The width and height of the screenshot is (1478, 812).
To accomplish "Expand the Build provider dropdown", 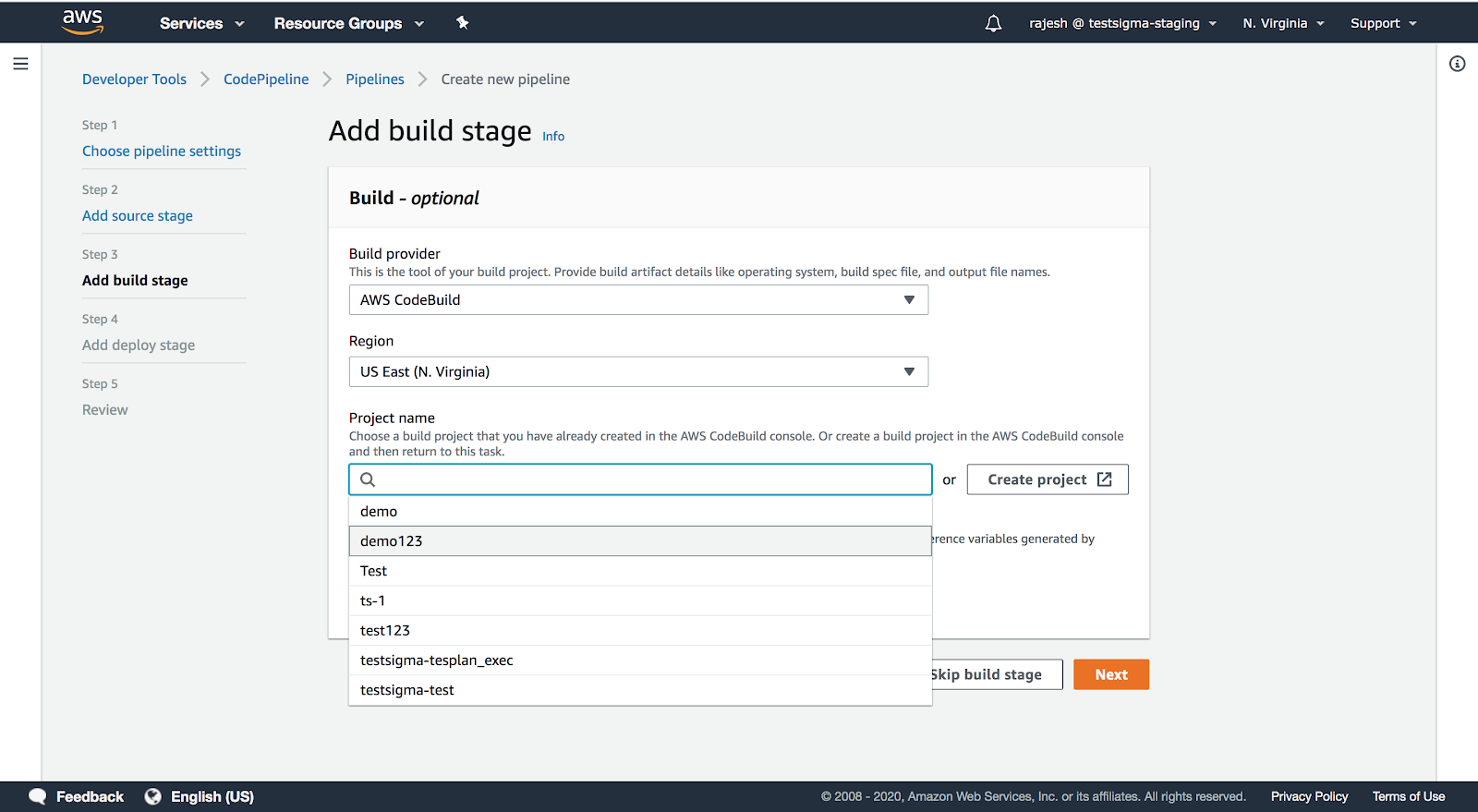I will click(638, 300).
